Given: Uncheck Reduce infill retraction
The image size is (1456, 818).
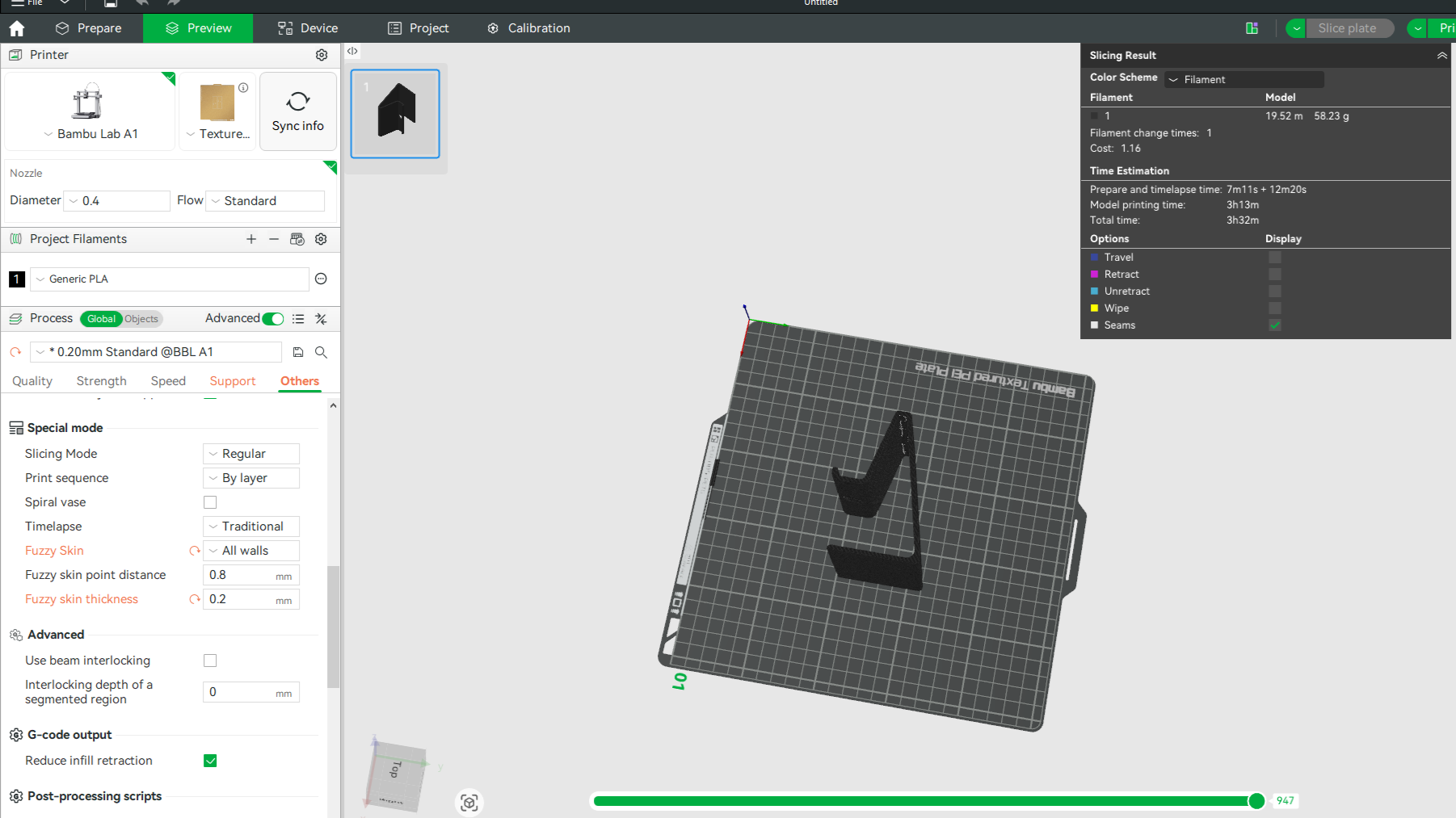Looking at the screenshot, I should 210,761.
